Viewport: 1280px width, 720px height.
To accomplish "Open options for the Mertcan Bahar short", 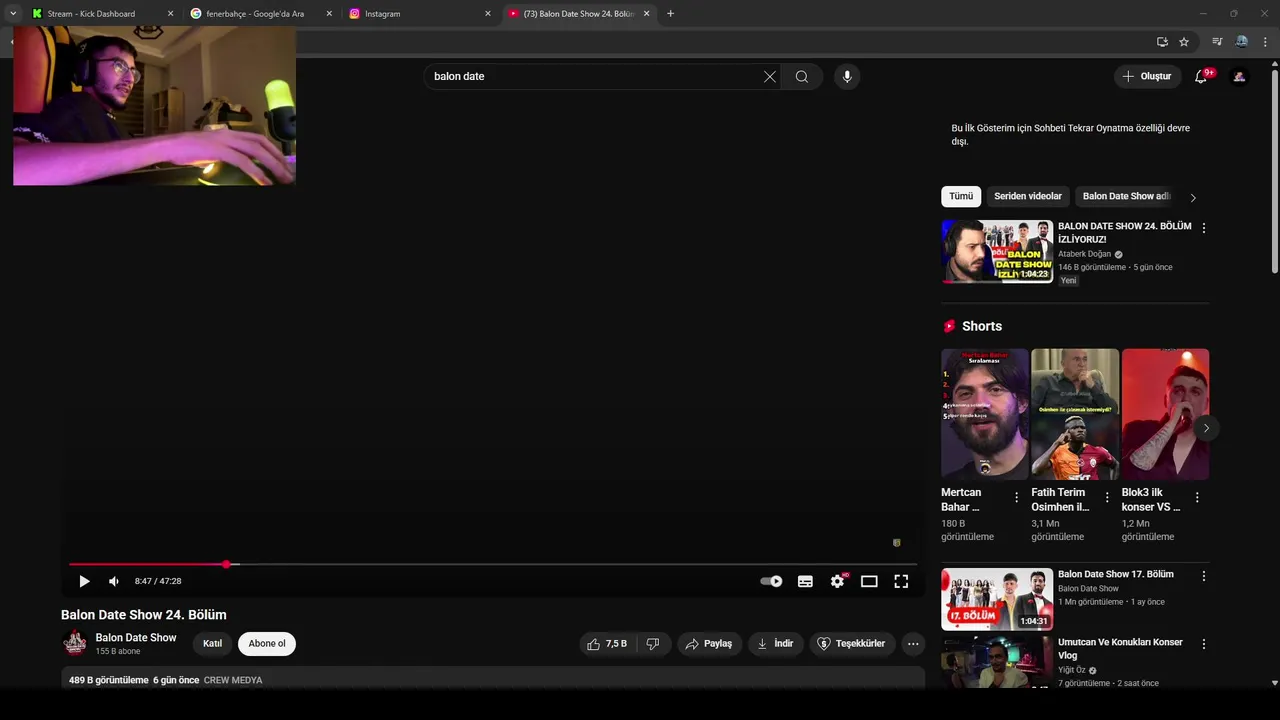I will [1017, 497].
